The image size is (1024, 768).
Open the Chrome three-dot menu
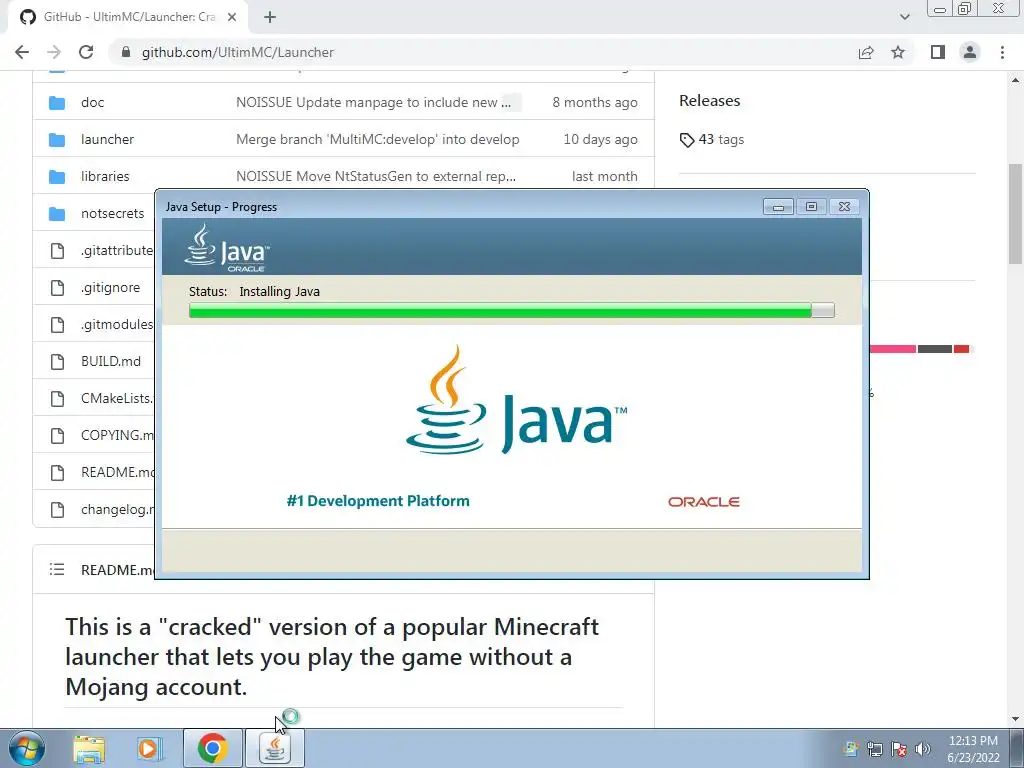[x=1002, y=52]
